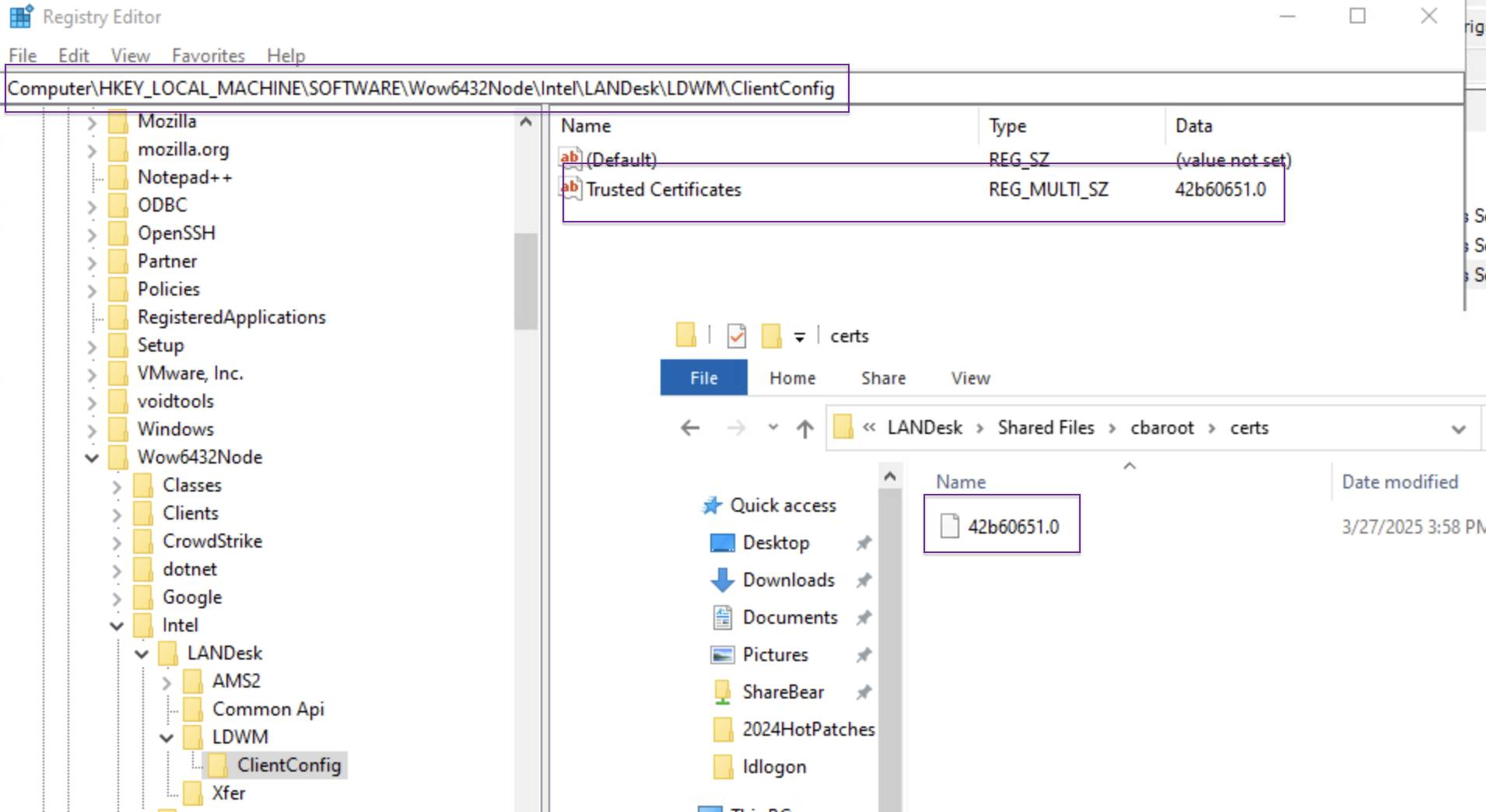This screenshot has height=812, width=1486.
Task: Collapse the Wow6432Node tree branch
Action: click(91, 457)
